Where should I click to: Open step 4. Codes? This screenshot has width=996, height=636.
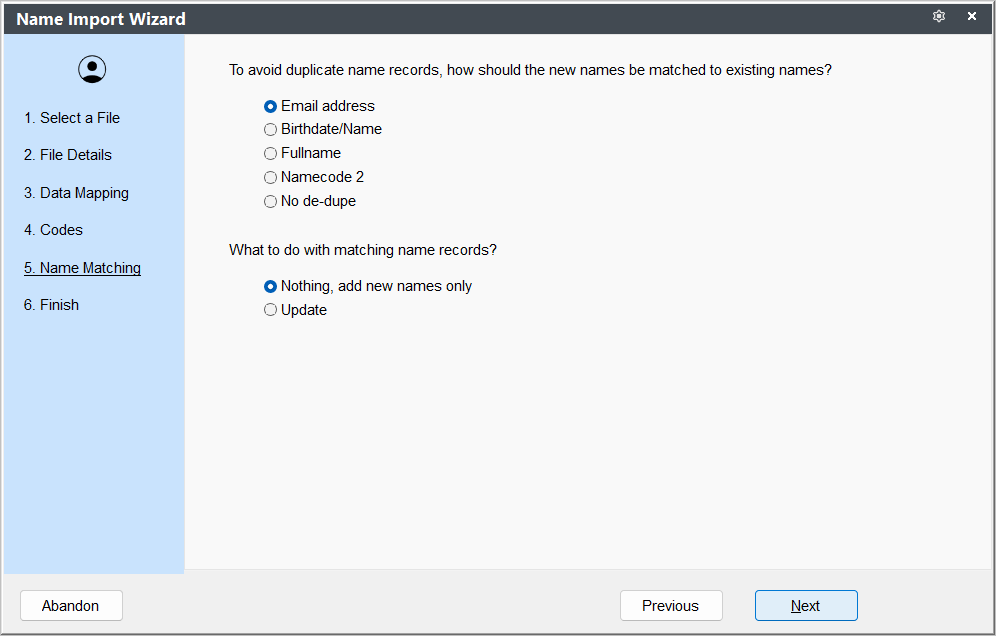[53, 230]
